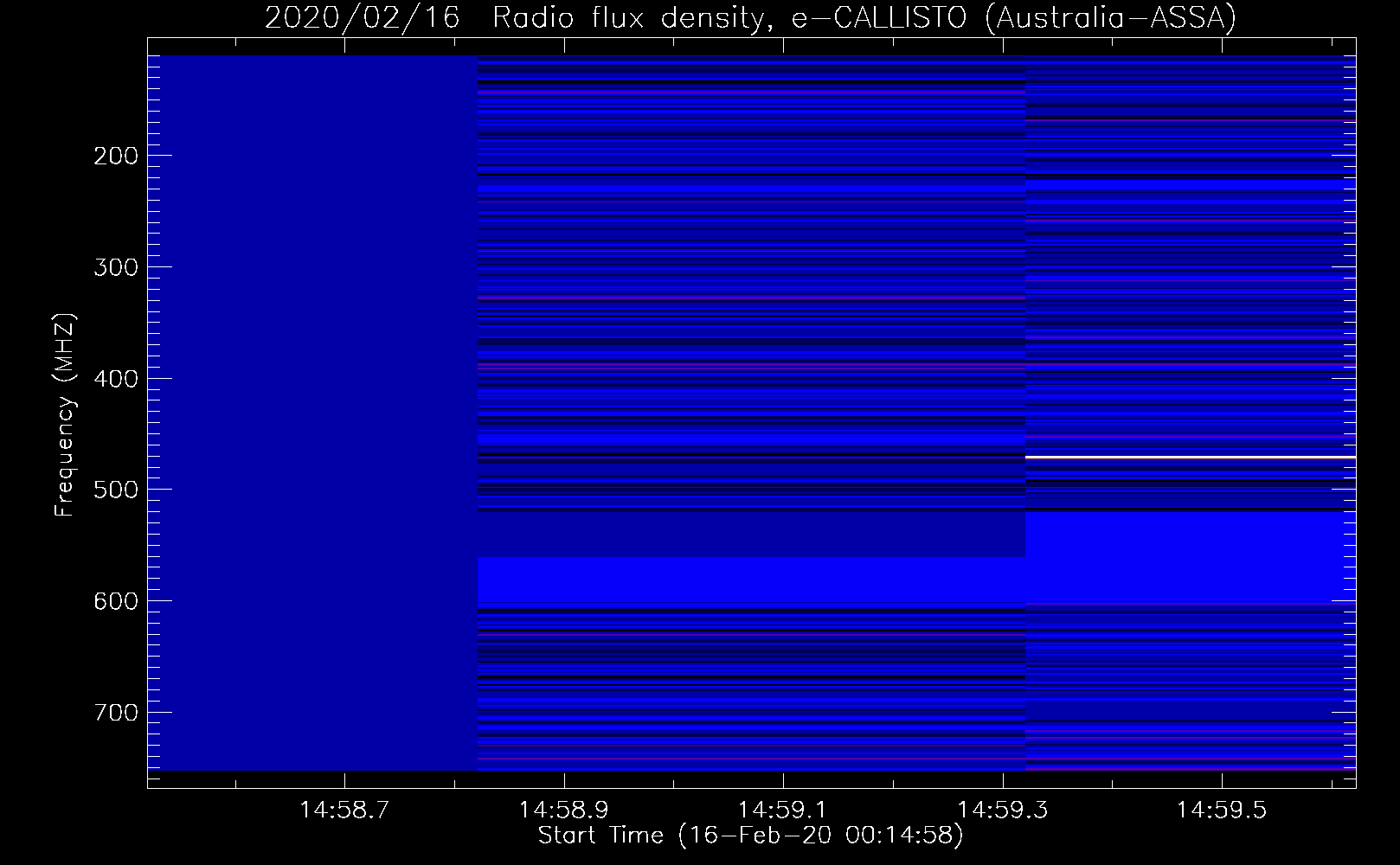This screenshot has width=1400, height=865.
Task: Click the 200 frequency tick label
Action: [x=116, y=156]
